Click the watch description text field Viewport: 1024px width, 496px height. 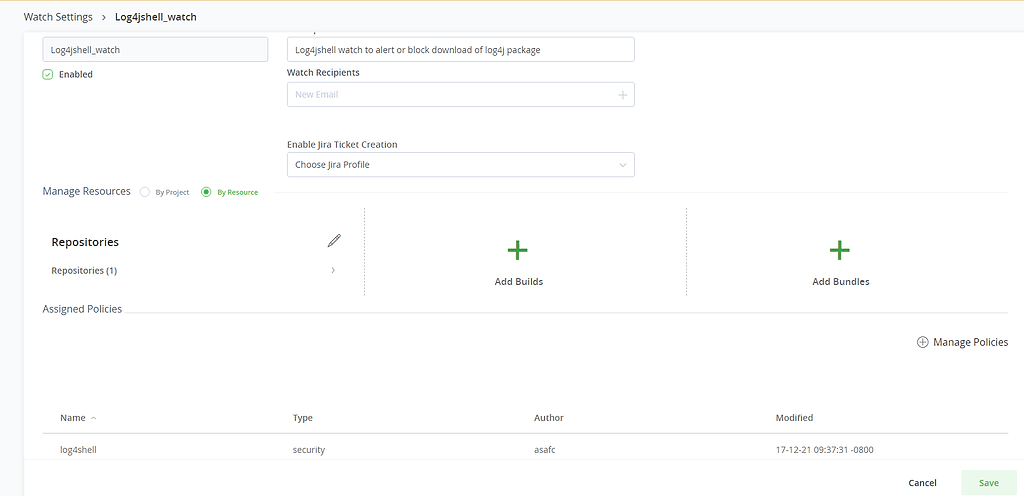pos(460,49)
